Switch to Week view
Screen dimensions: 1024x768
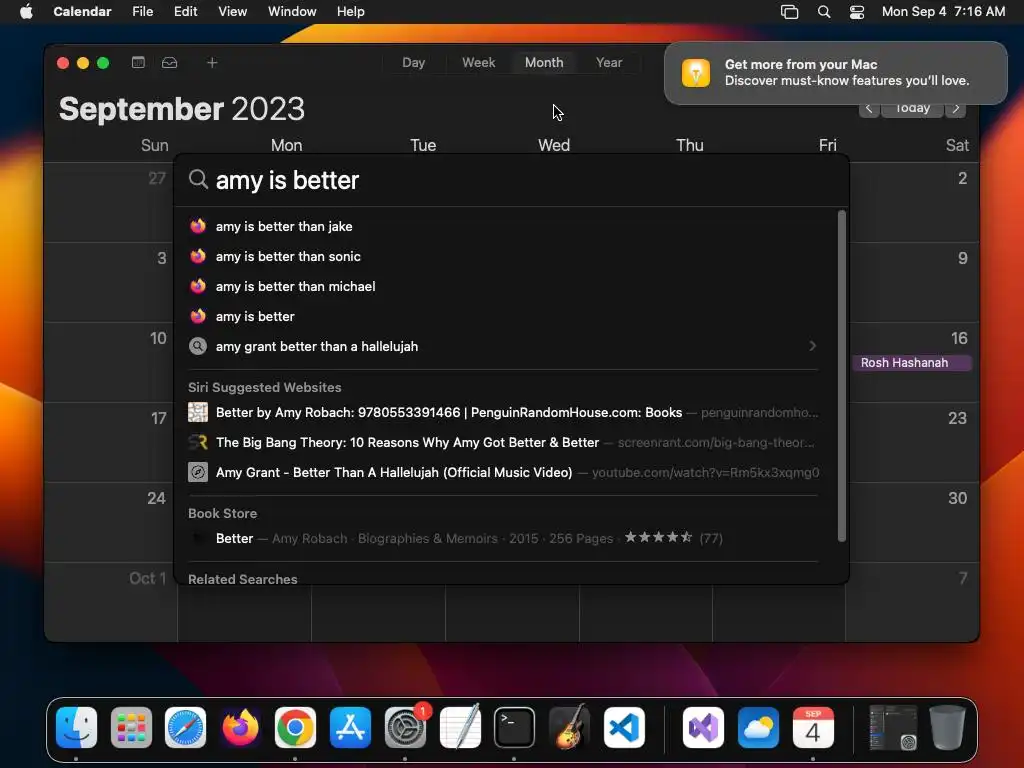click(x=479, y=63)
